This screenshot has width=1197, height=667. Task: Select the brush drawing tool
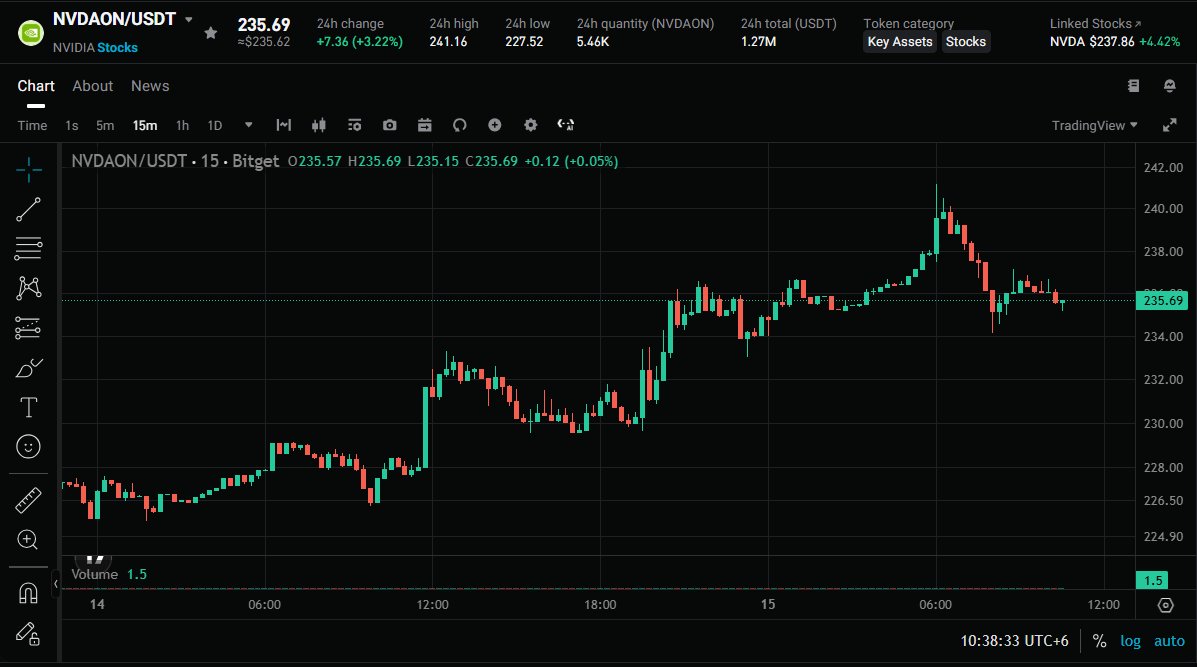(x=28, y=368)
